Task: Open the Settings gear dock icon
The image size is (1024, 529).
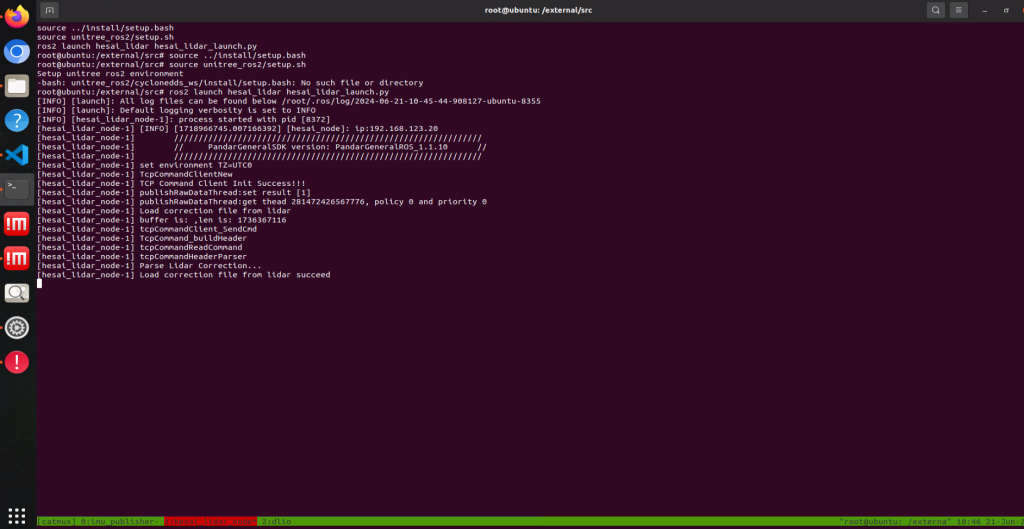Action: (x=17, y=327)
